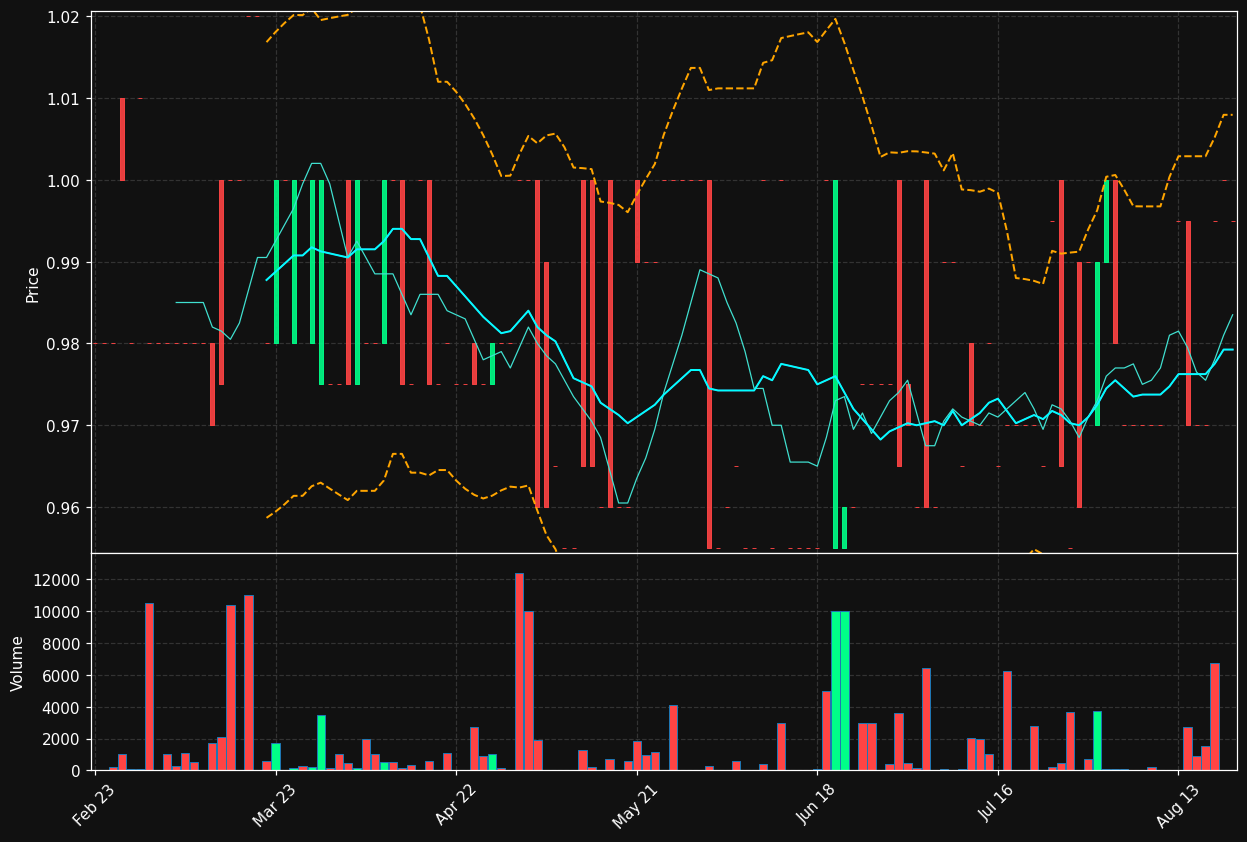Click the Volume axis title
This screenshot has height=842, width=1247.
tap(18, 663)
